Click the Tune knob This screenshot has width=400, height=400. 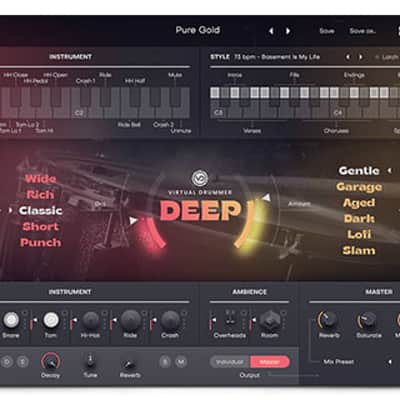pyautogui.click(x=90, y=361)
